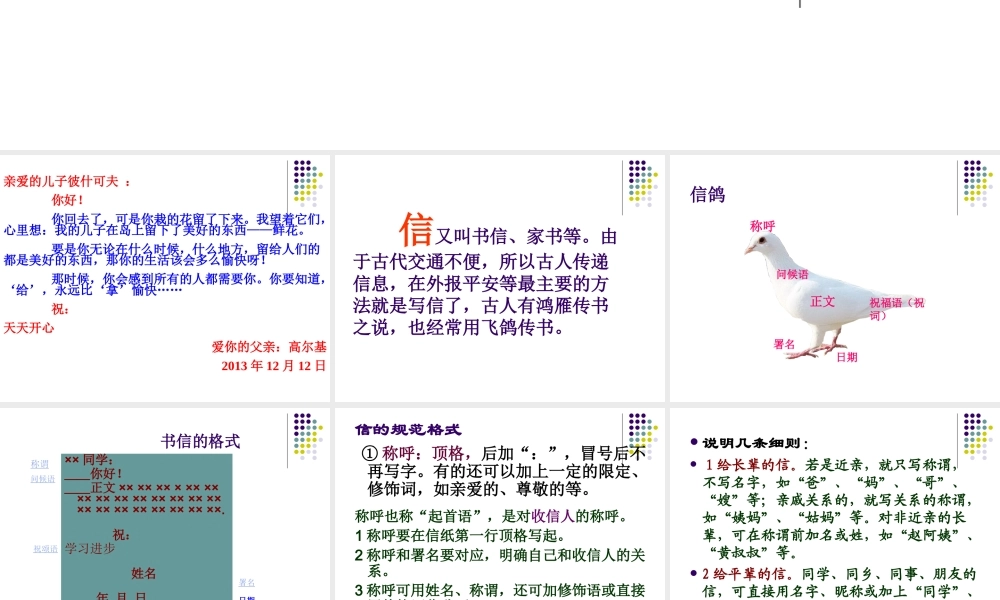Open the 问候语 blue link
Viewport: 1000px width, 600px height.
(41, 477)
